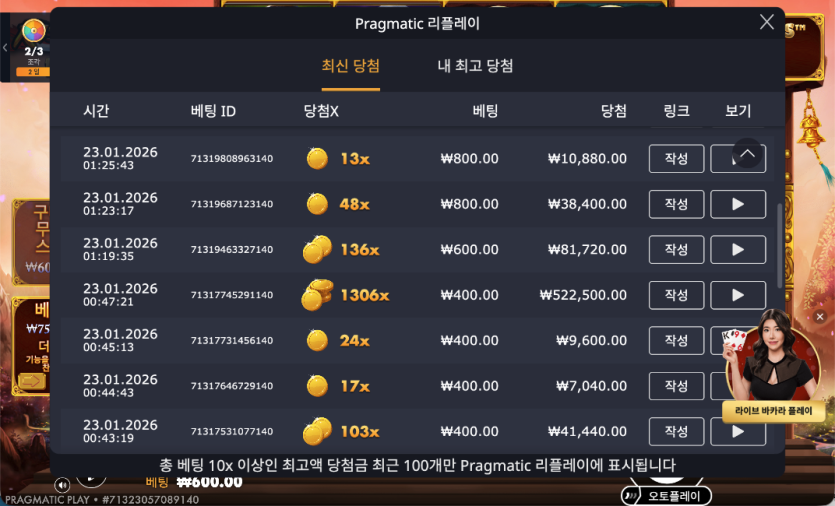Image resolution: width=835 pixels, height=506 pixels.
Task: Toggle the sound speaker icon
Action: [x=62, y=485]
